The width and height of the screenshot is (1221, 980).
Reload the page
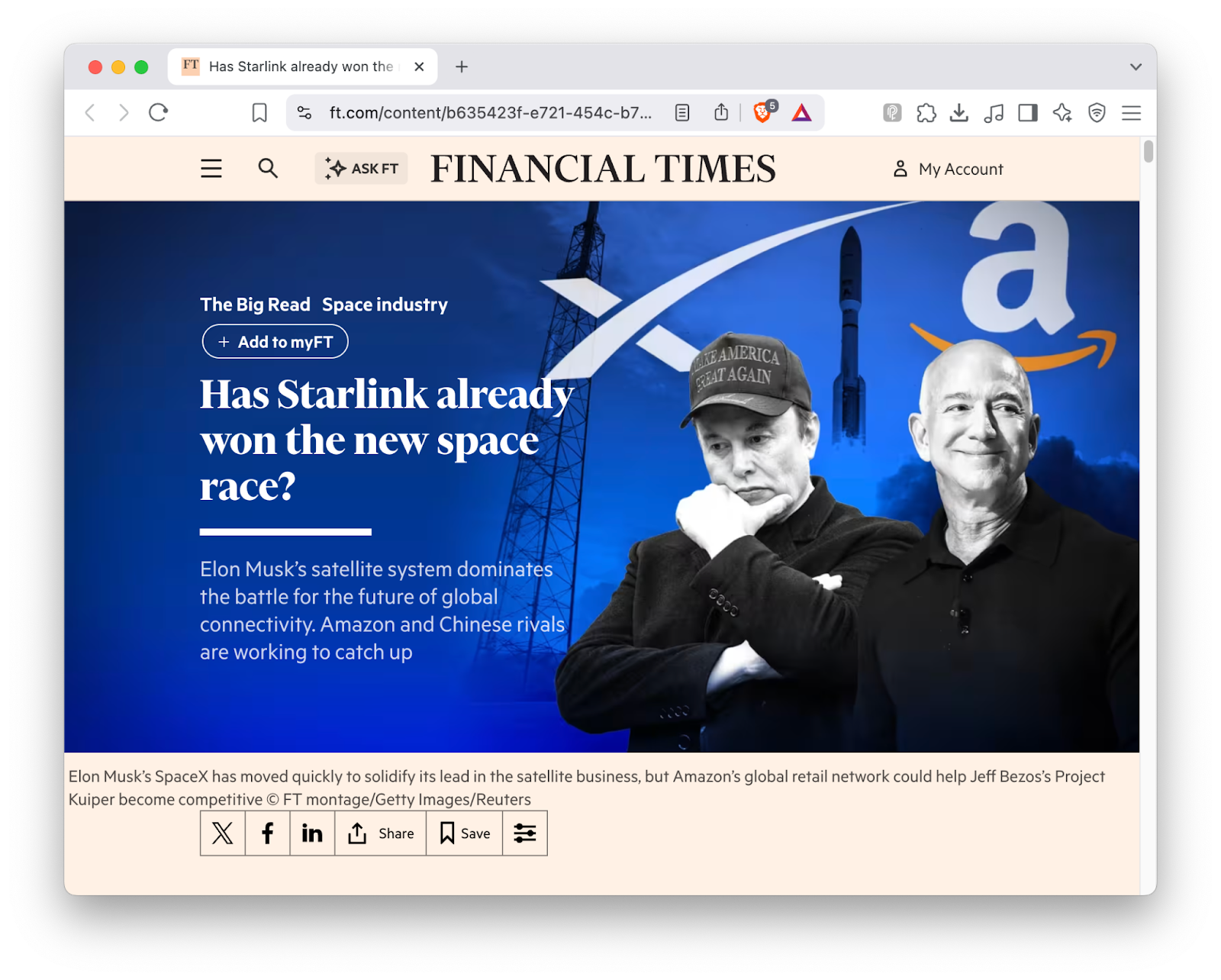pyautogui.click(x=158, y=113)
